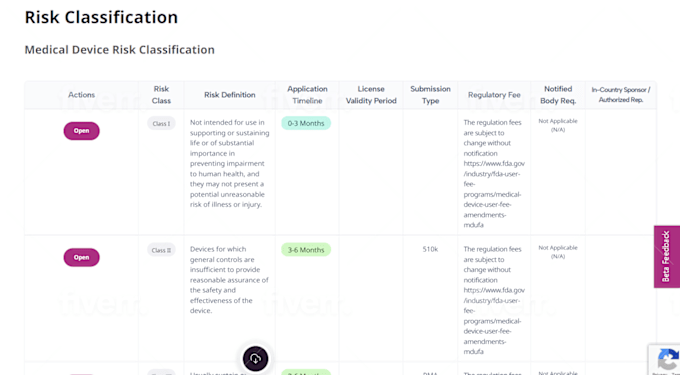Open the Beta Feedback side tab
The height and width of the screenshot is (375, 680).
(667, 257)
